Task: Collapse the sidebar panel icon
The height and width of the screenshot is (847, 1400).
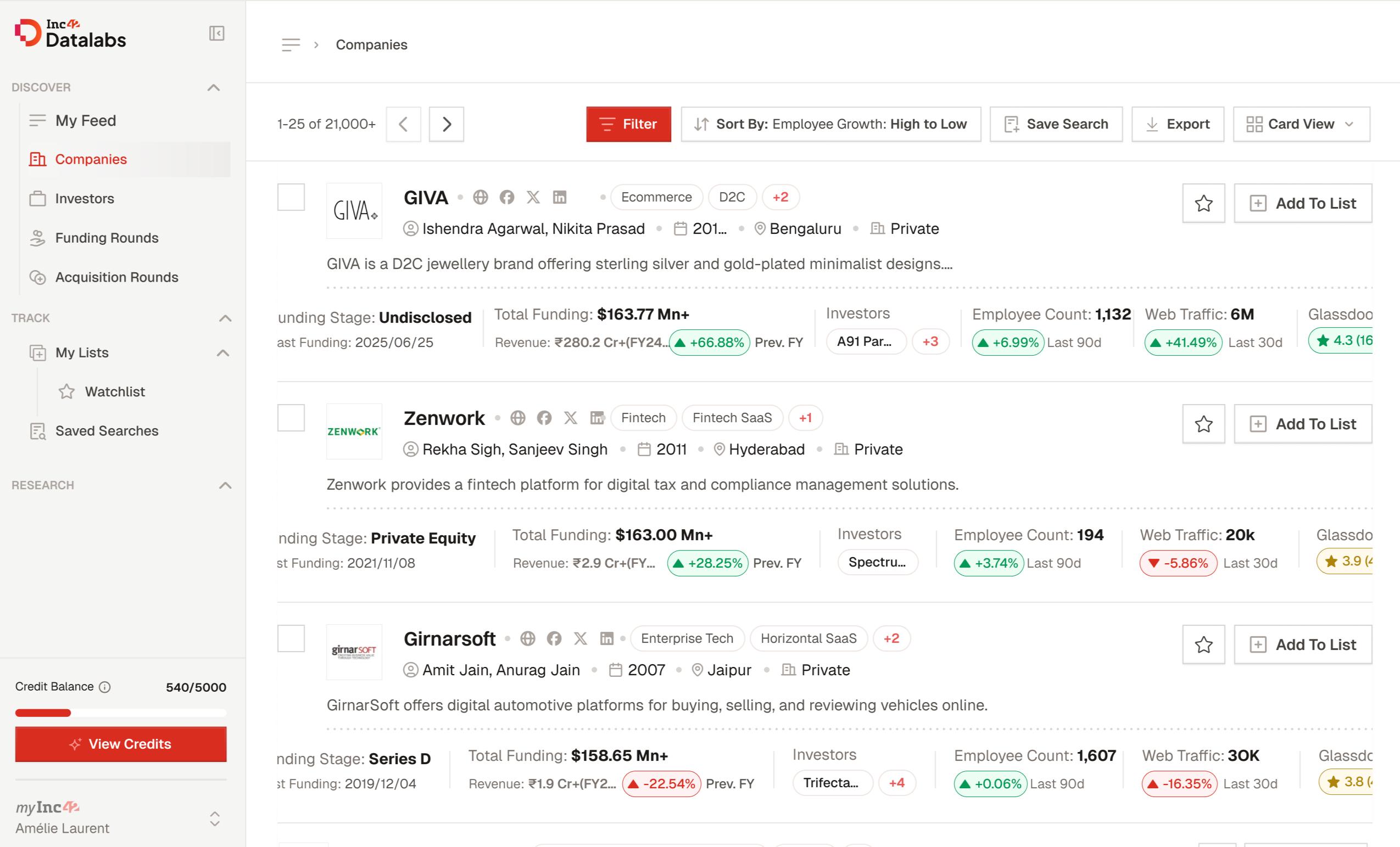Action: (216, 33)
